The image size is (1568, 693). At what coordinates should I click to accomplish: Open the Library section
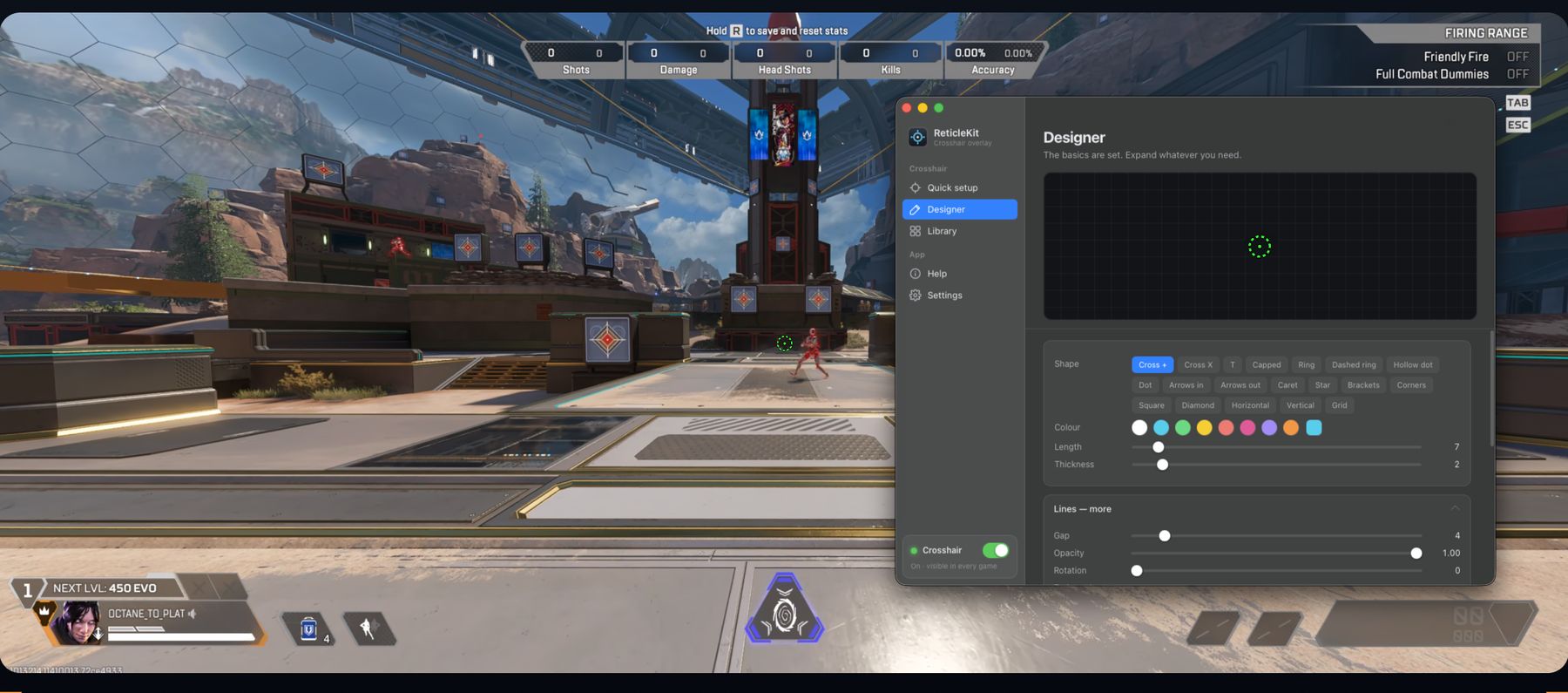(x=960, y=231)
